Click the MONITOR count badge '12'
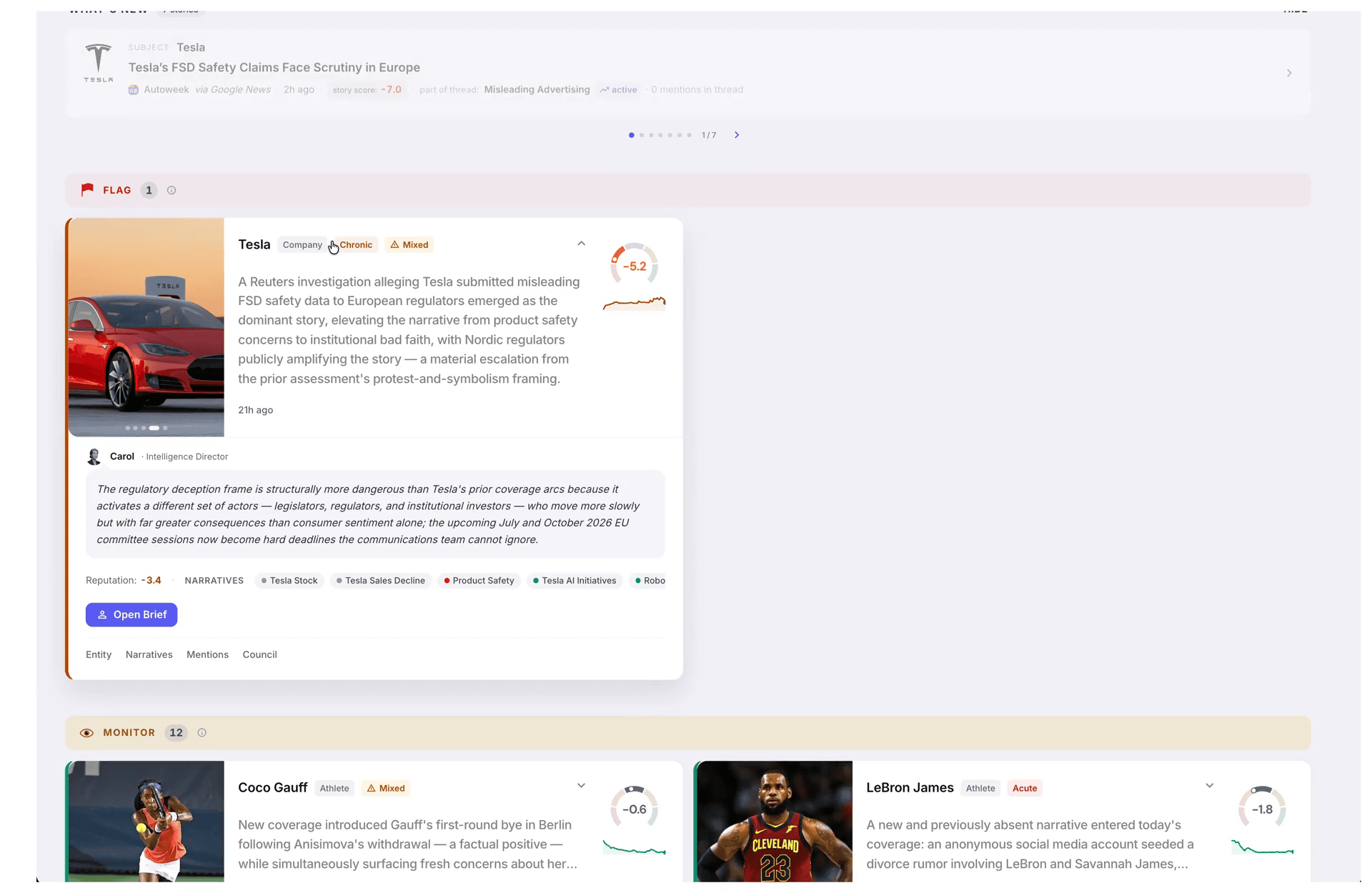This screenshot has height=893, width=1372. (176, 733)
